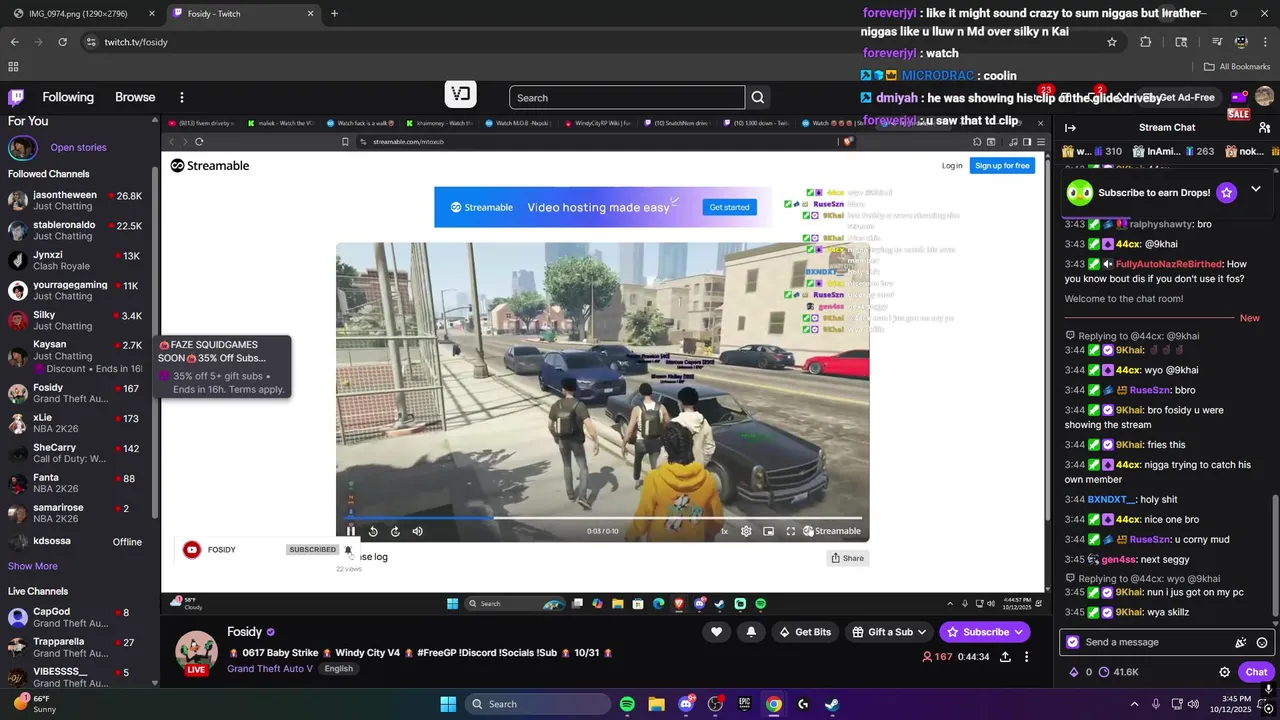Viewport: 1280px width, 720px height.
Task: Pause the Streamable video in stream
Action: [x=351, y=531]
